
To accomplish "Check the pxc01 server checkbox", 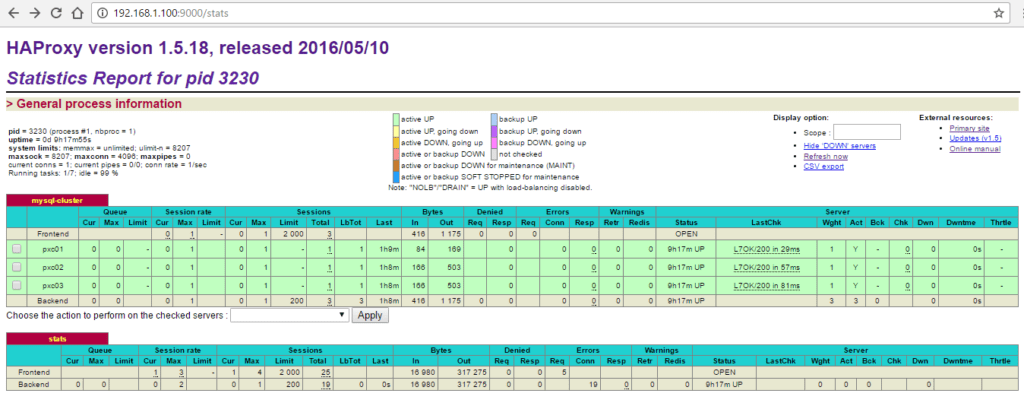I will click(15, 248).
